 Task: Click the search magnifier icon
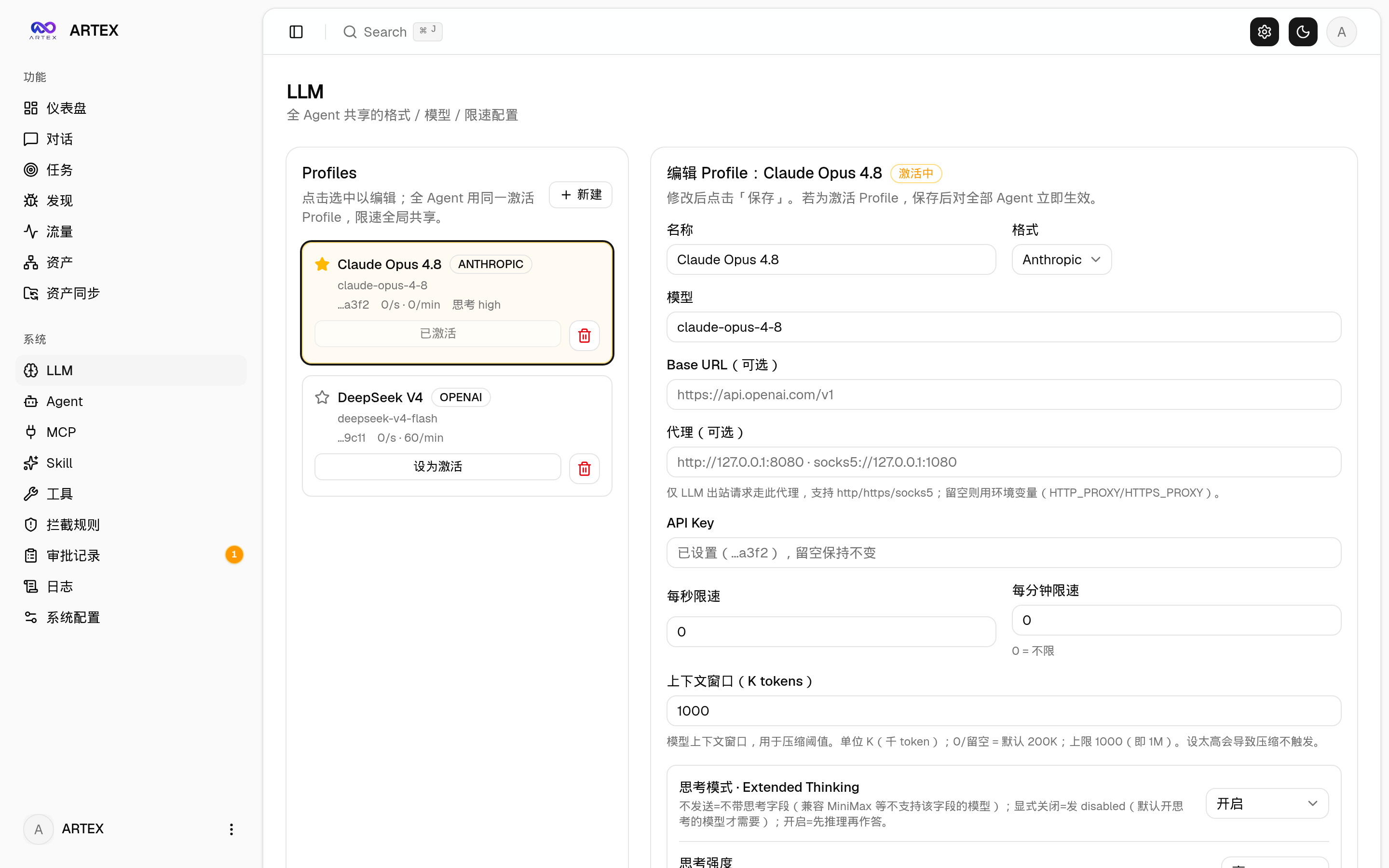click(x=350, y=31)
